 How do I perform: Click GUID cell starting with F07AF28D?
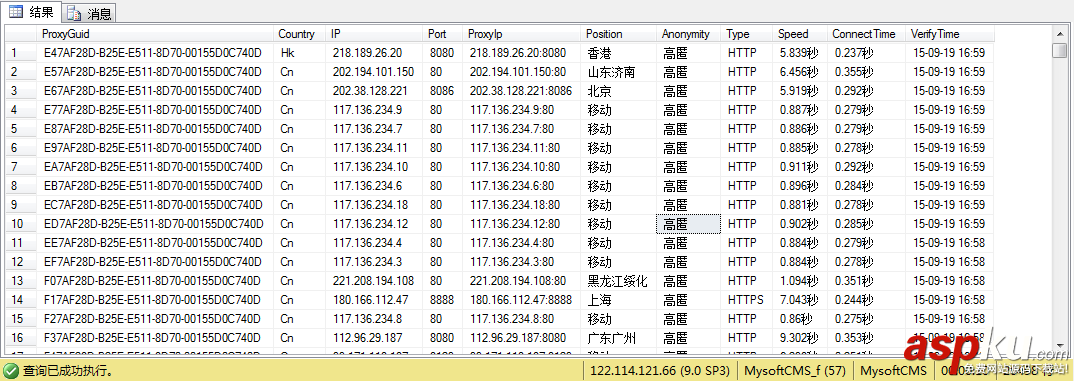coord(153,281)
